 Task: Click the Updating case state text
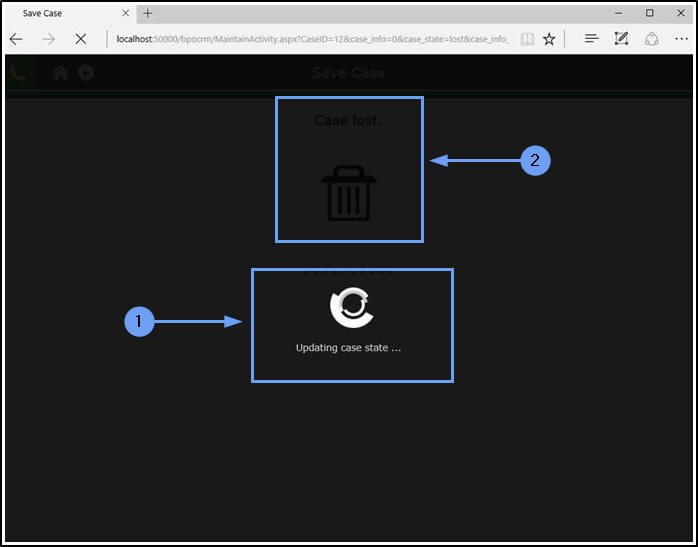pos(349,348)
